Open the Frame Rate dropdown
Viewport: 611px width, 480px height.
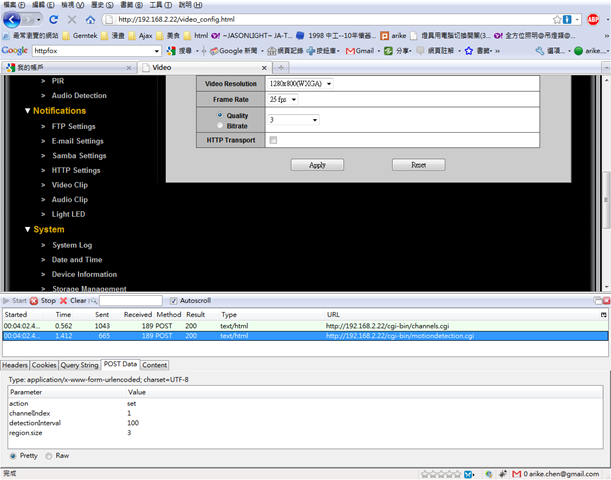tap(283, 99)
